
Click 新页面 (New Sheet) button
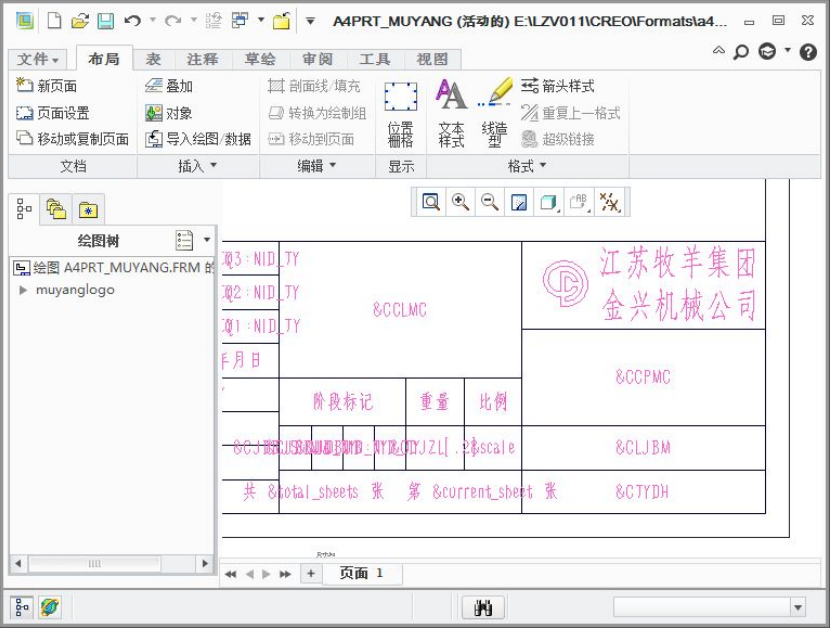47,85
